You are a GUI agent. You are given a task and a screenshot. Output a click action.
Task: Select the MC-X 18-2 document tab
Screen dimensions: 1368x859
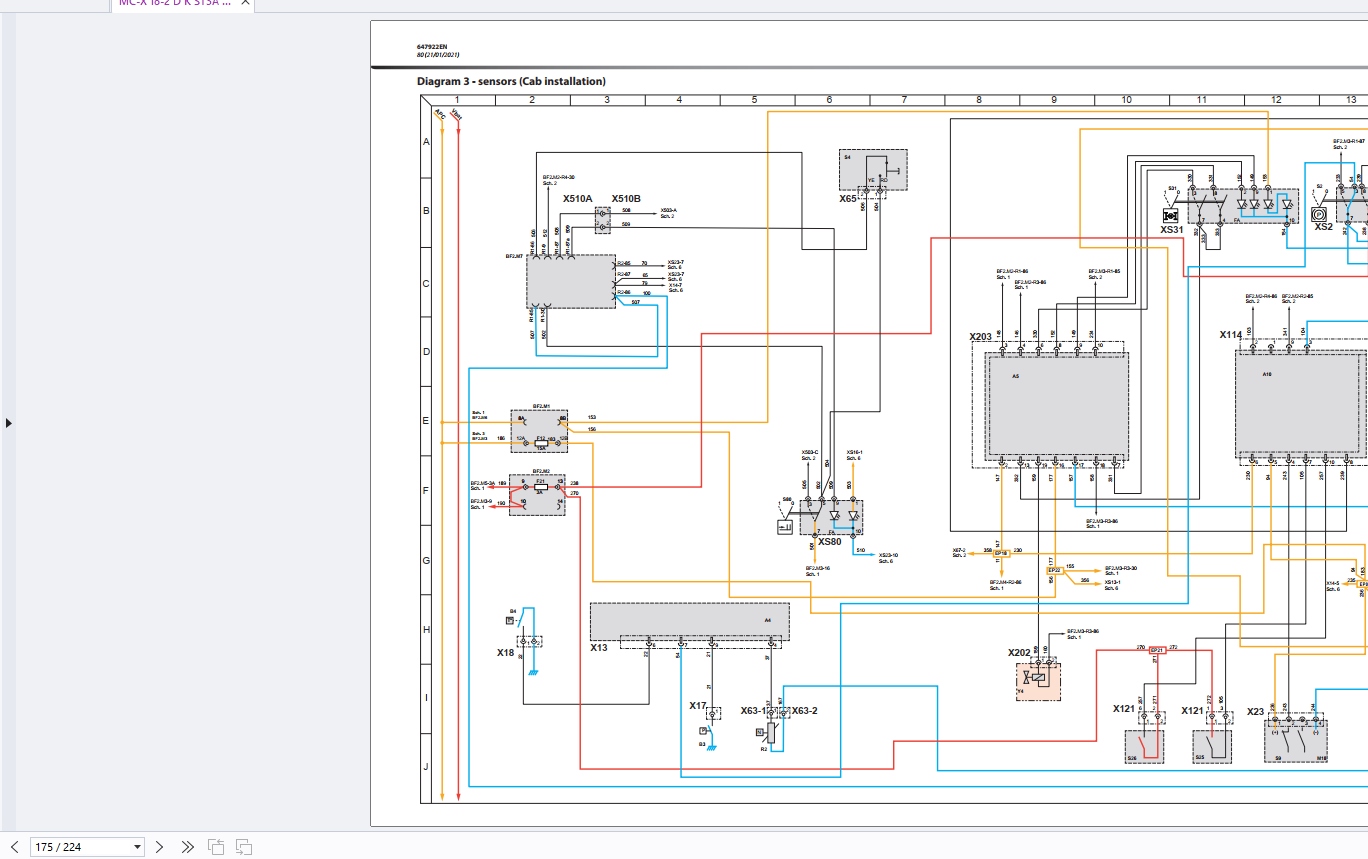[x=175, y=3]
